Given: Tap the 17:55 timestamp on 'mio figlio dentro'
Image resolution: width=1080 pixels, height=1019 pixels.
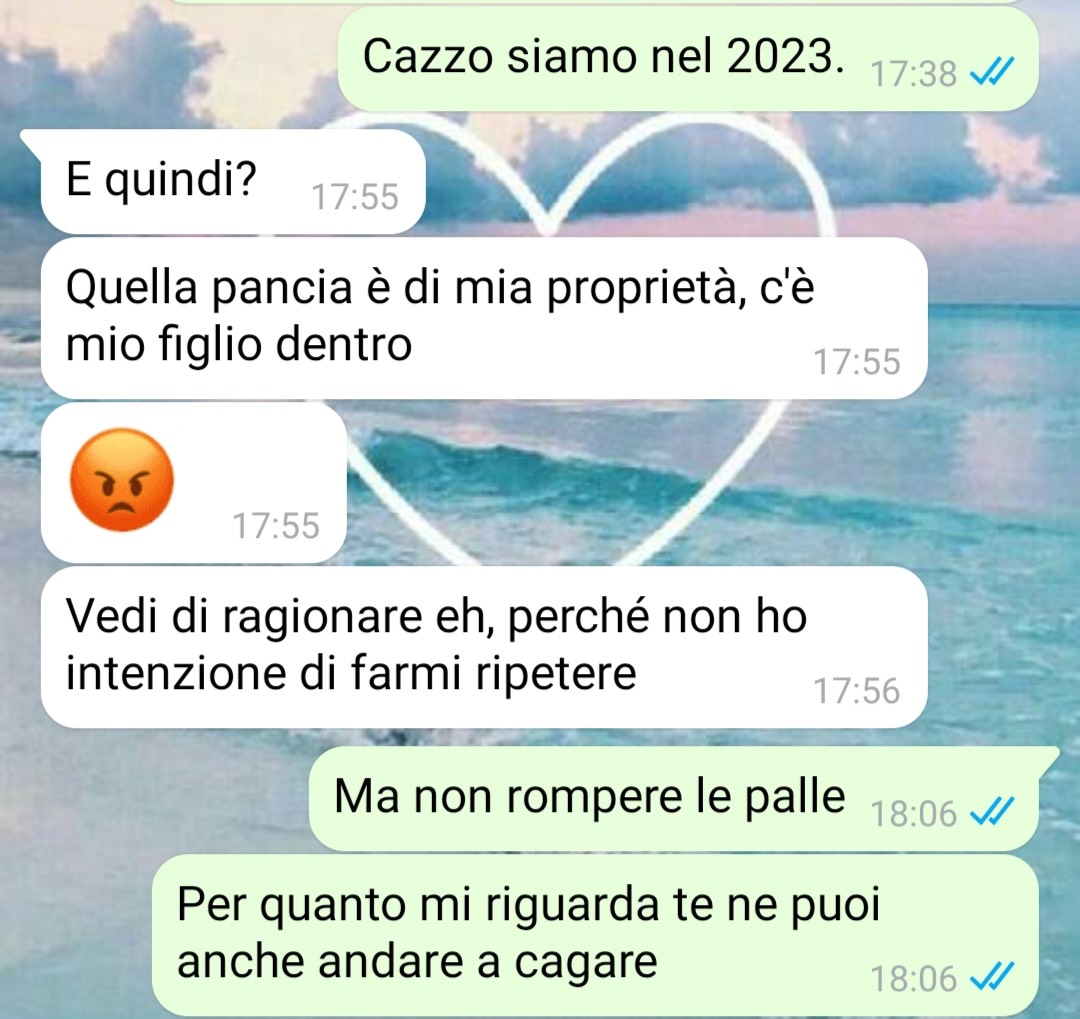Looking at the screenshot, I should click(857, 362).
